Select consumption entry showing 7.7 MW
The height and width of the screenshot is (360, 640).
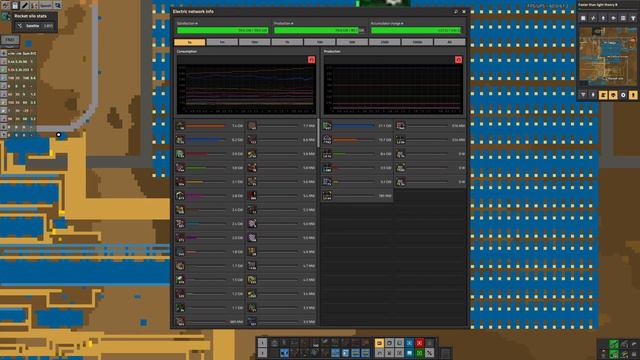pyautogui.click(x=281, y=126)
